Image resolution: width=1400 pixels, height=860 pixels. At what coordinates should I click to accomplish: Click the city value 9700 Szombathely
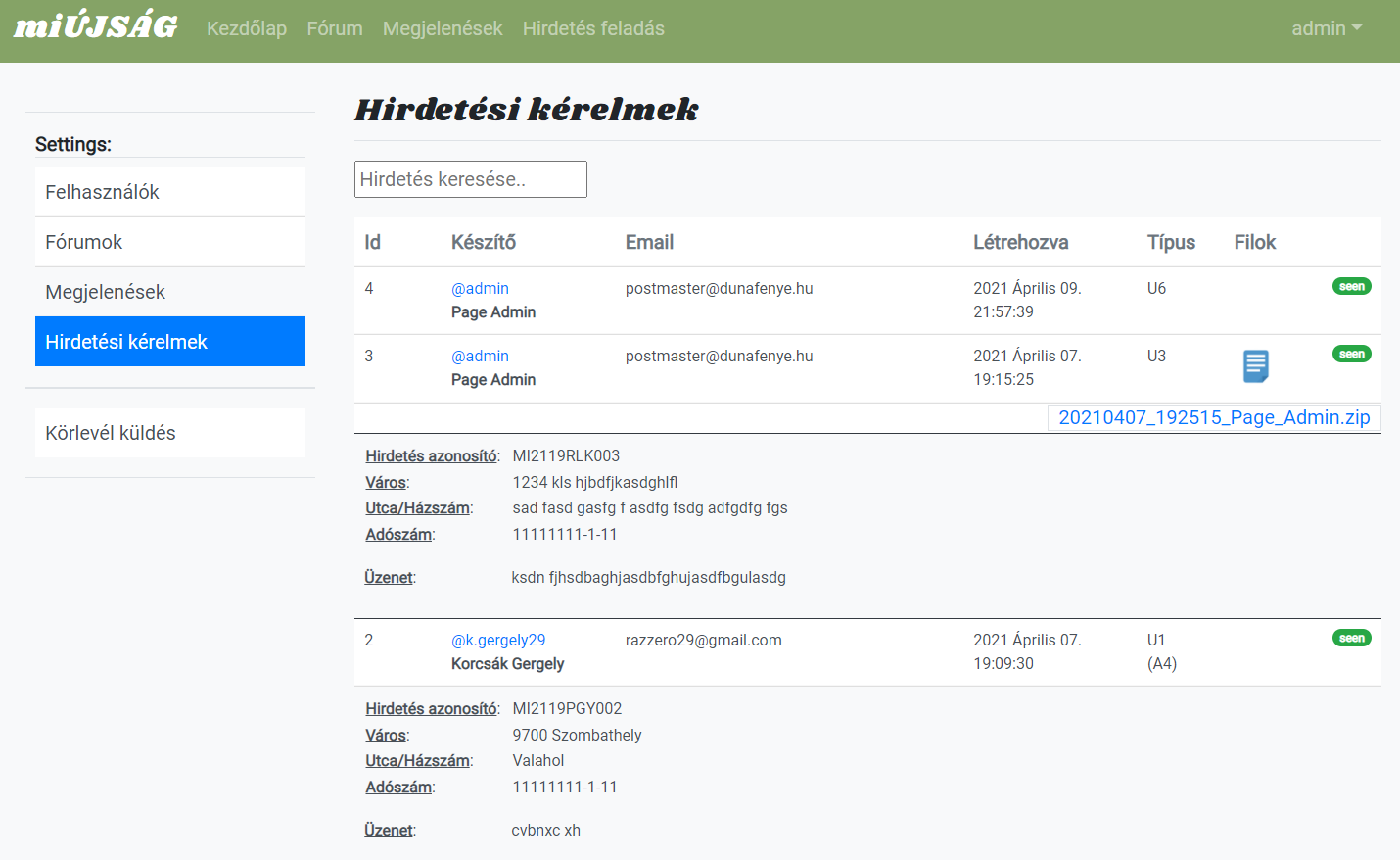coord(577,735)
